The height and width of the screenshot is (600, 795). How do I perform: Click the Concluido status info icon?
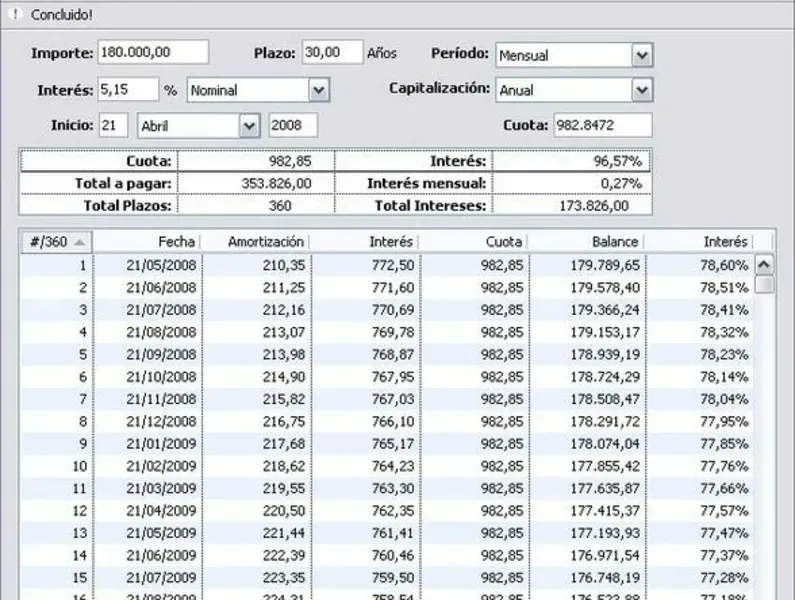(16, 14)
